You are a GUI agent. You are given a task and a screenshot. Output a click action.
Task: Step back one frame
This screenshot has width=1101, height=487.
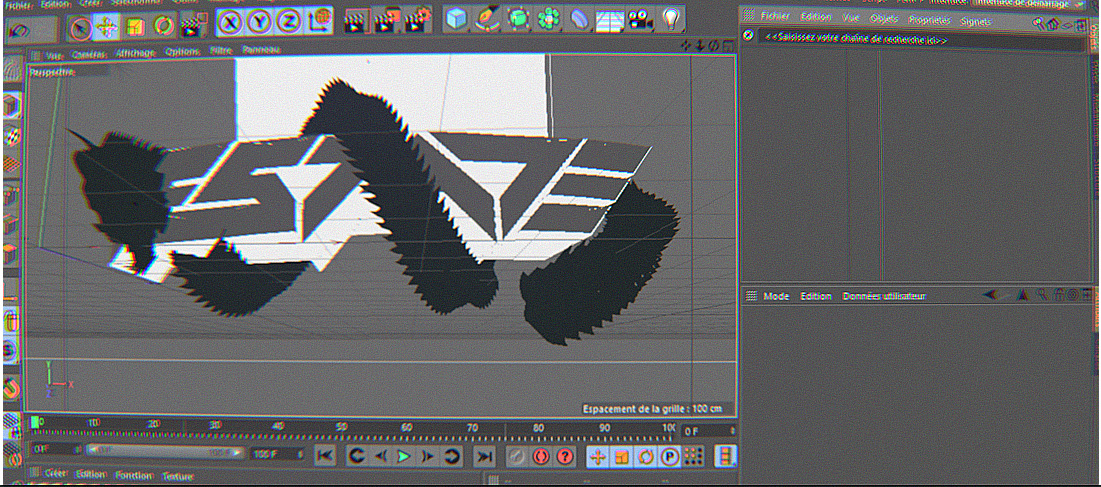pos(381,456)
